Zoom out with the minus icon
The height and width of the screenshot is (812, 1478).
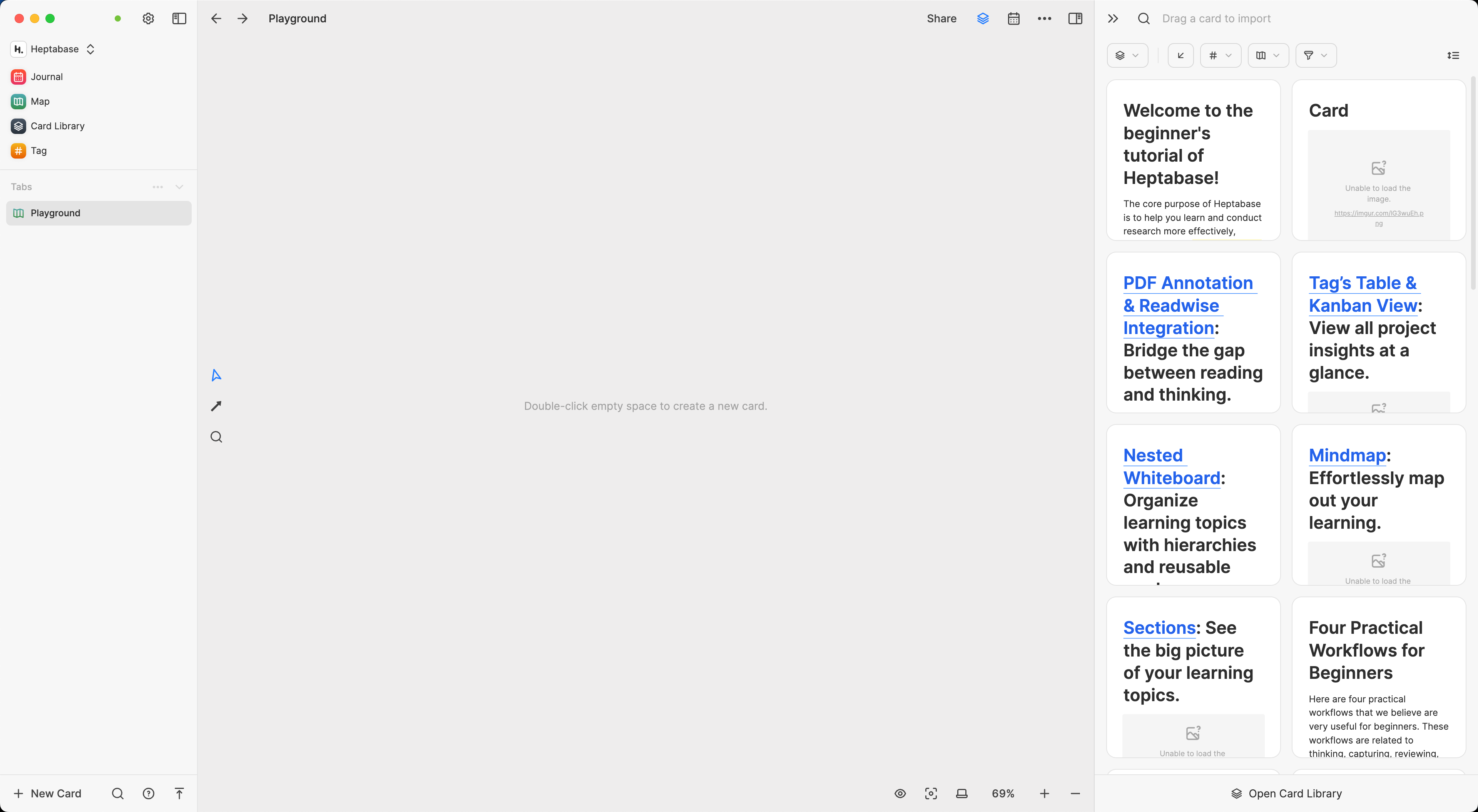(1075, 793)
